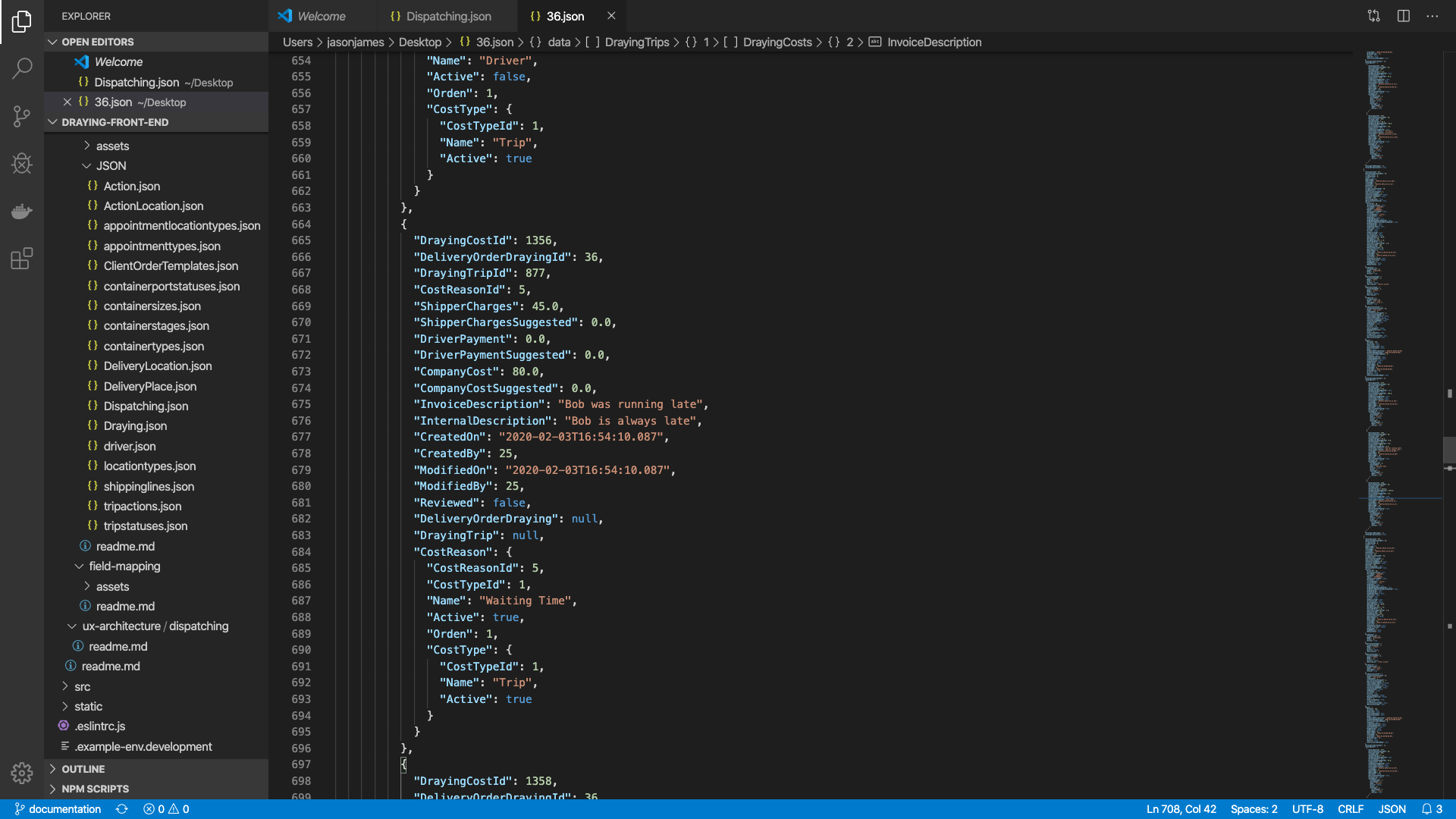Open the Extensions view
Viewport: 1456px width, 819px height.
22,259
